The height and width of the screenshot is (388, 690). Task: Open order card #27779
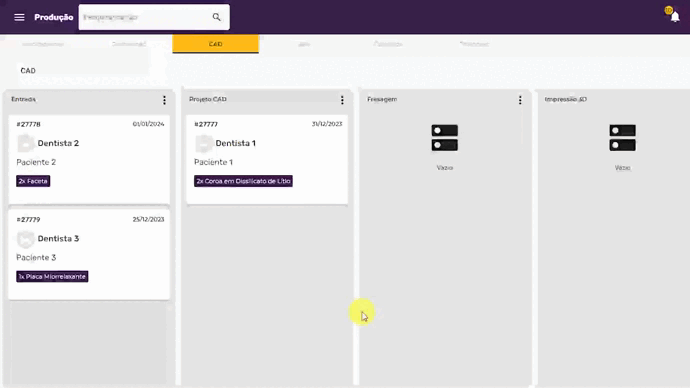point(89,254)
